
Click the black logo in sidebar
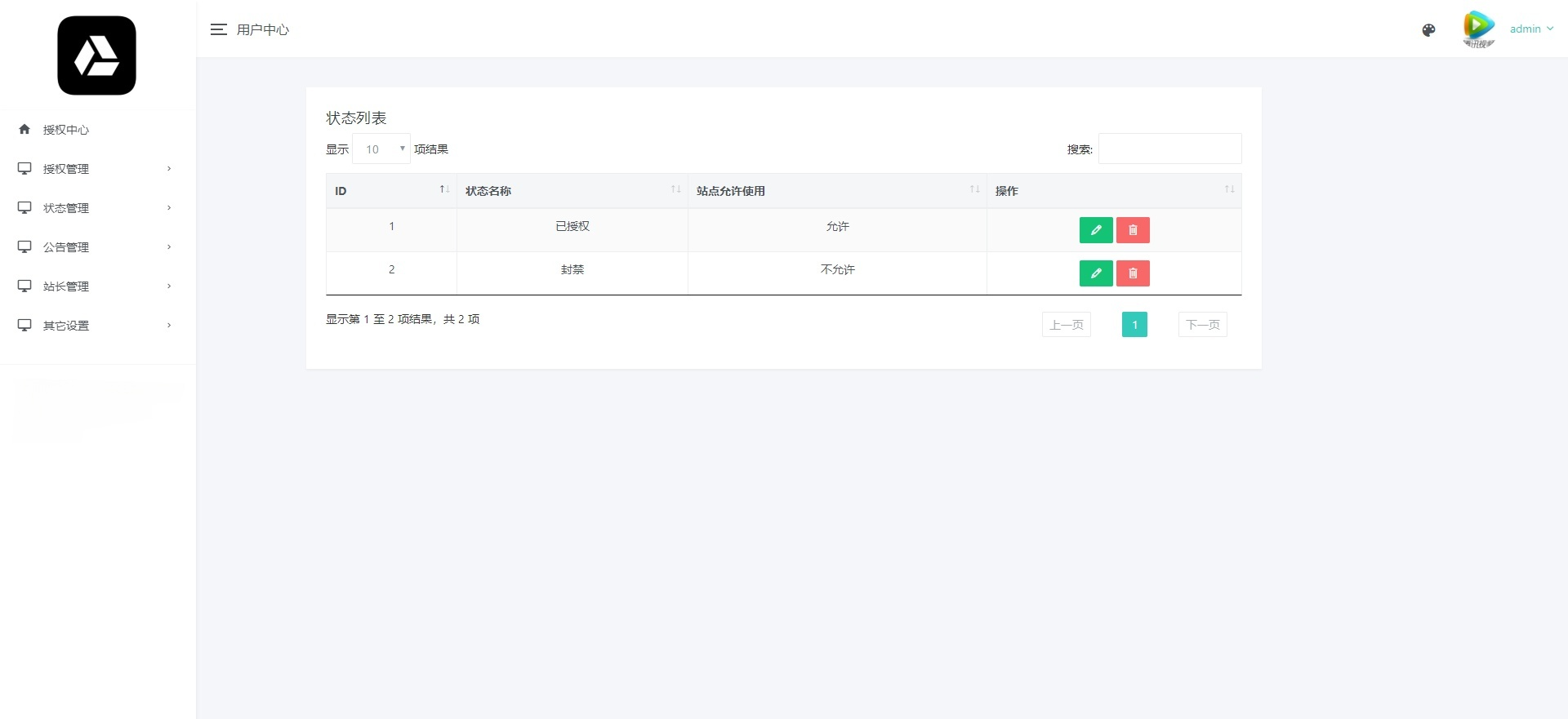pyautogui.click(x=97, y=55)
